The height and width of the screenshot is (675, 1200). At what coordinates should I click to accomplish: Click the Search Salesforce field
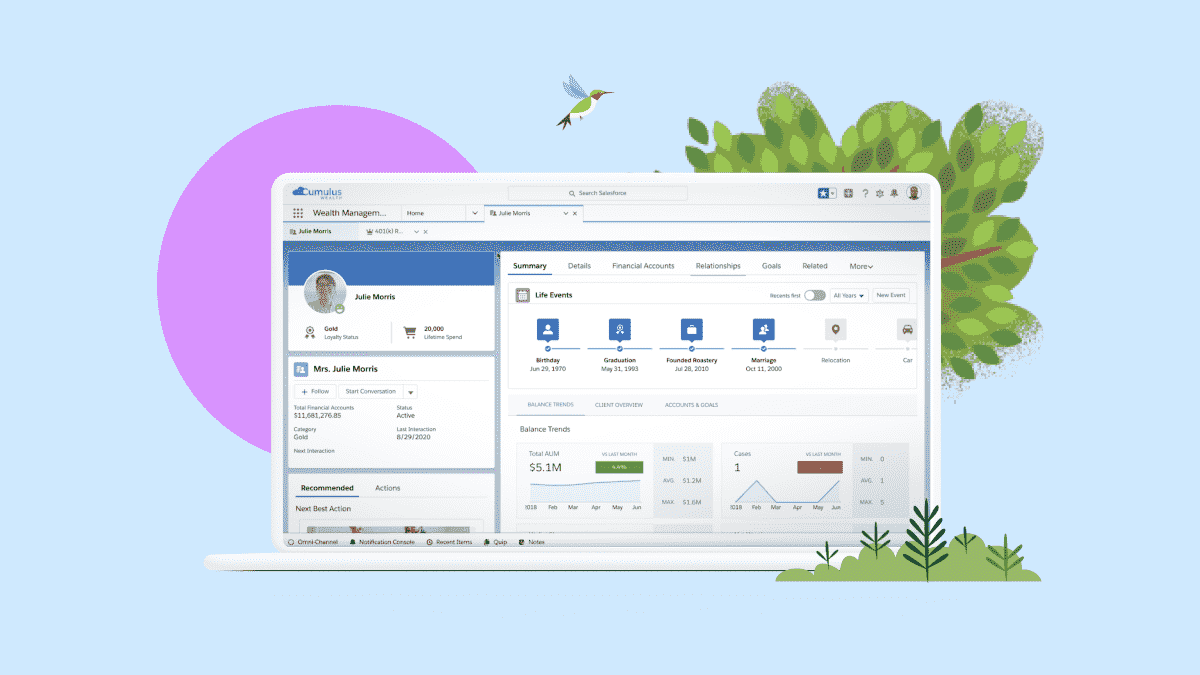(598, 193)
